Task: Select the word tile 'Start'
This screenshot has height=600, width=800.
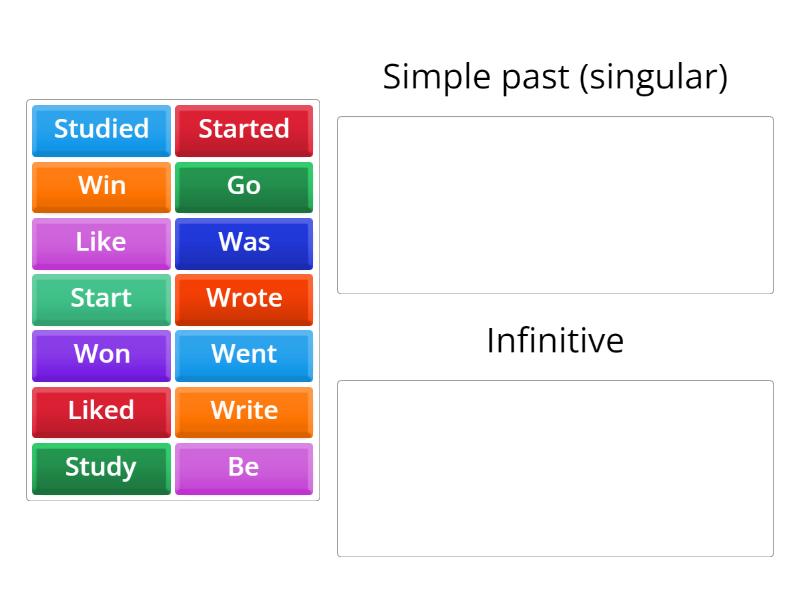Action: pyautogui.click(x=100, y=298)
